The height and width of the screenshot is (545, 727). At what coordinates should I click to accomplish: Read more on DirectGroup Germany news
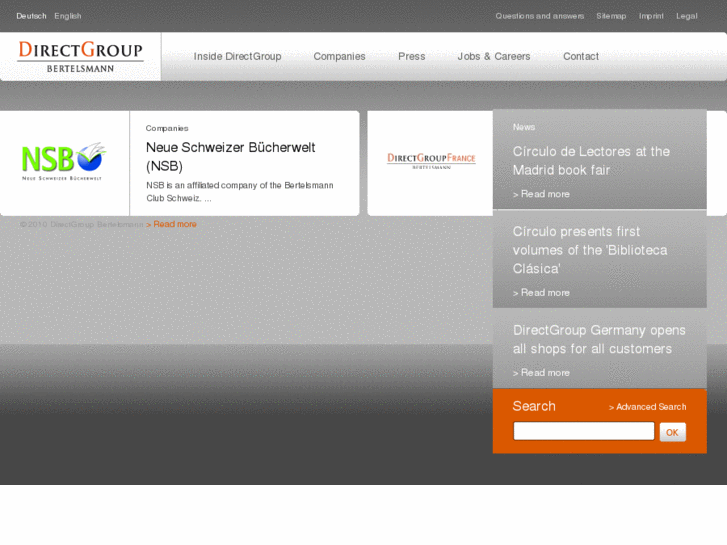click(x=541, y=372)
